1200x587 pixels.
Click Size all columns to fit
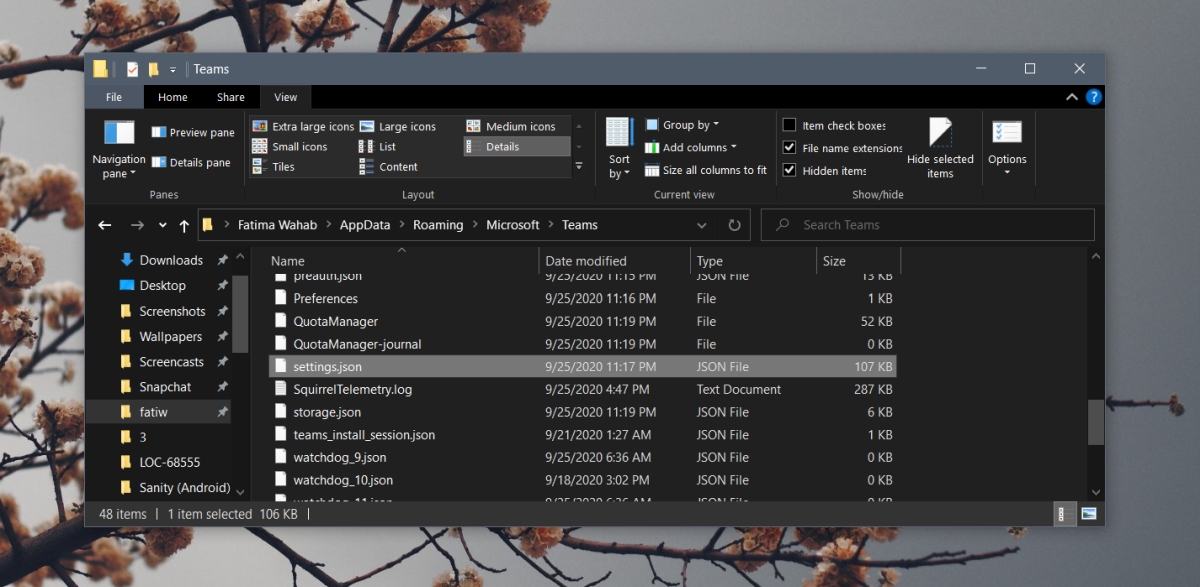point(705,170)
